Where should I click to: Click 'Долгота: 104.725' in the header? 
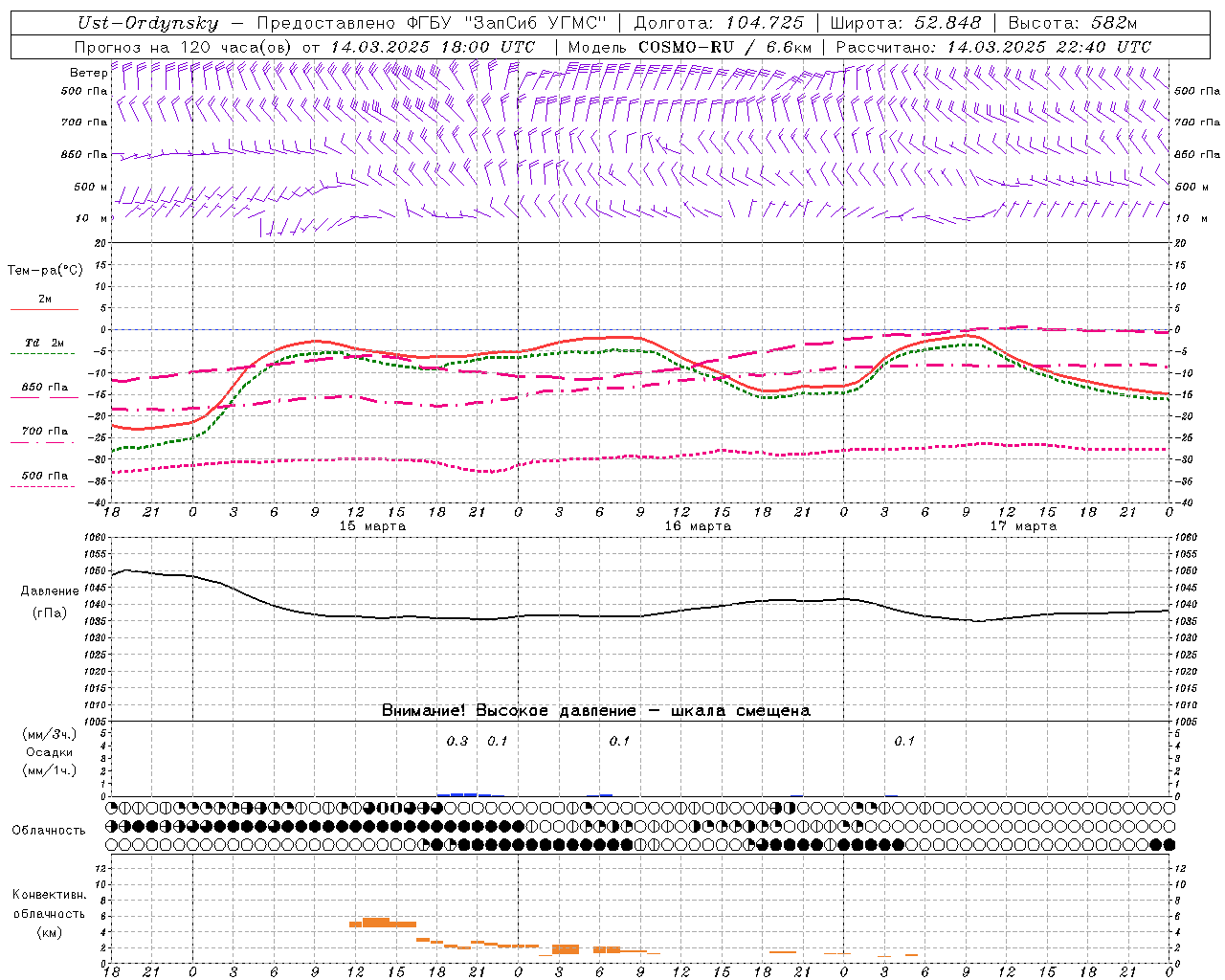click(719, 23)
